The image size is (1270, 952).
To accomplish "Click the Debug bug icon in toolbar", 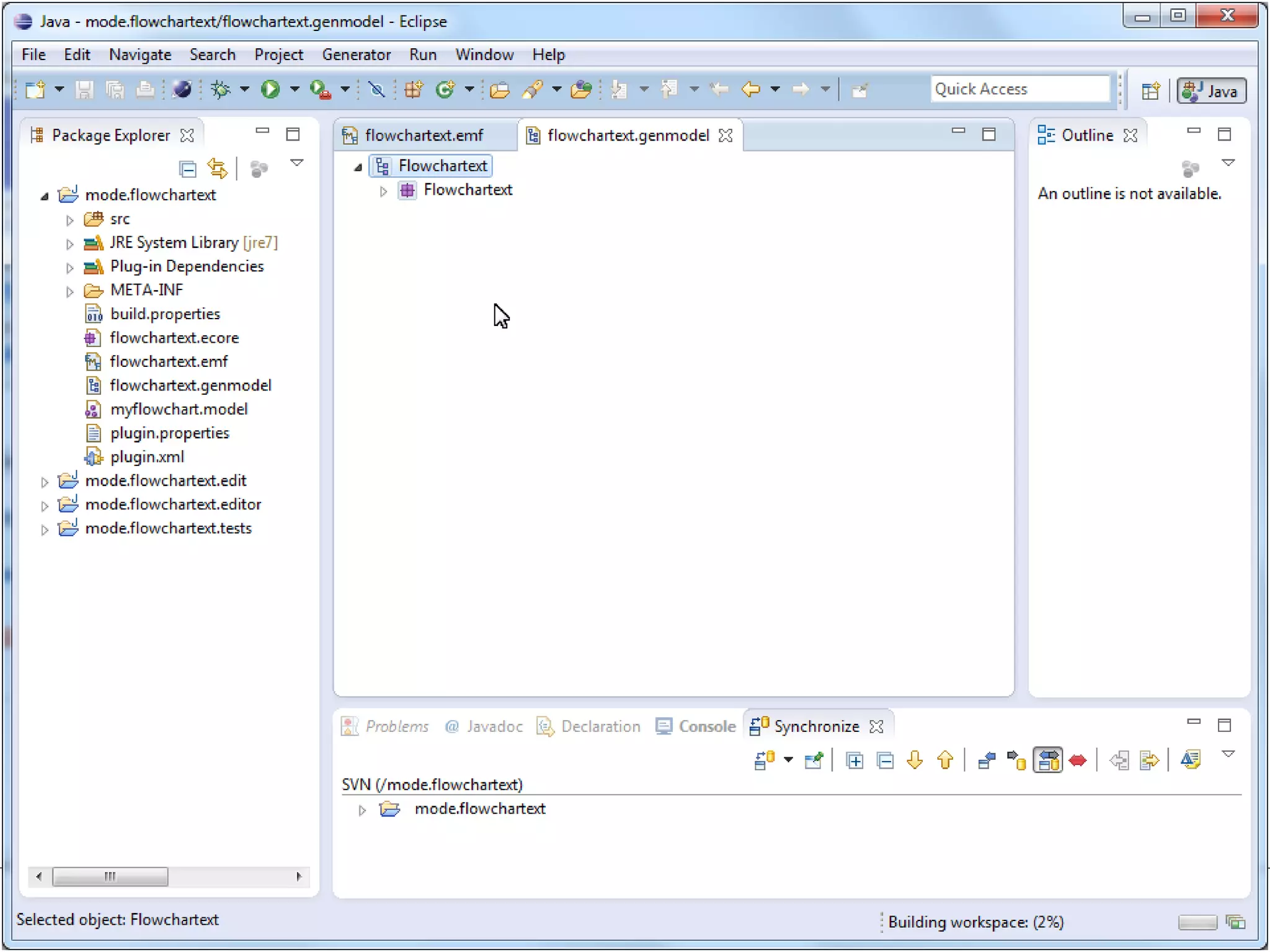I will pos(220,90).
